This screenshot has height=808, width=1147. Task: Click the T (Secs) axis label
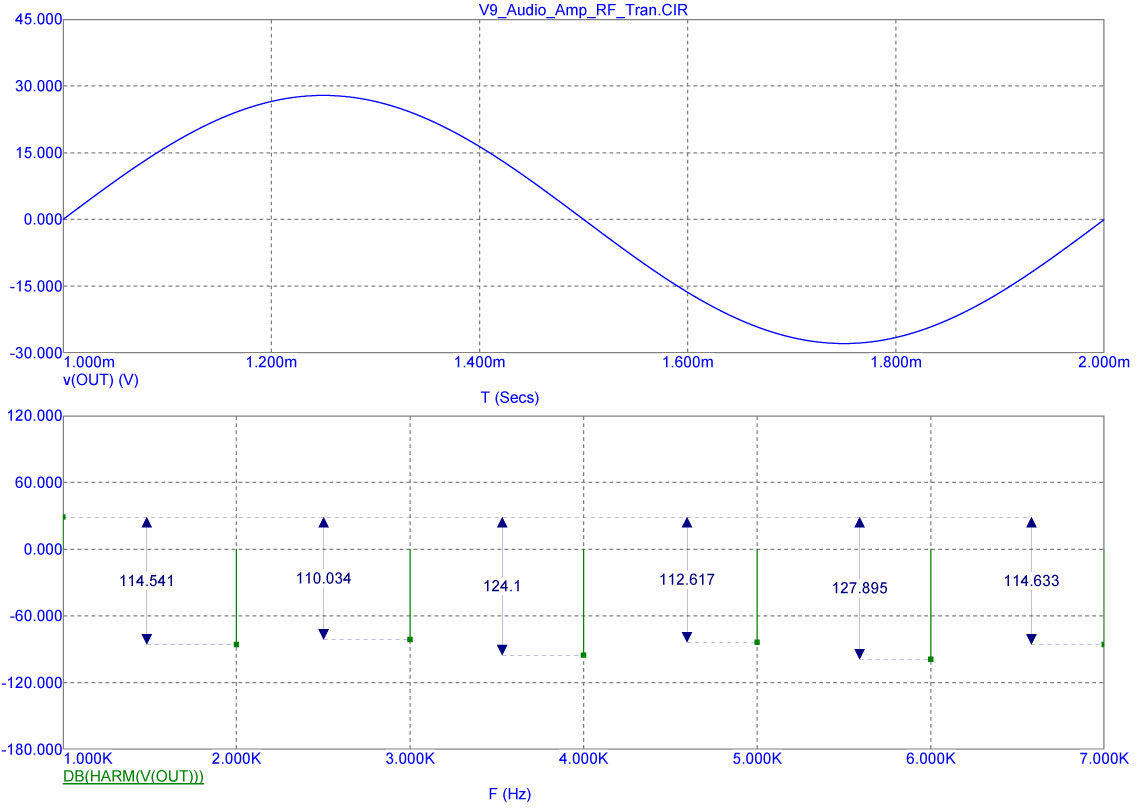click(510, 398)
